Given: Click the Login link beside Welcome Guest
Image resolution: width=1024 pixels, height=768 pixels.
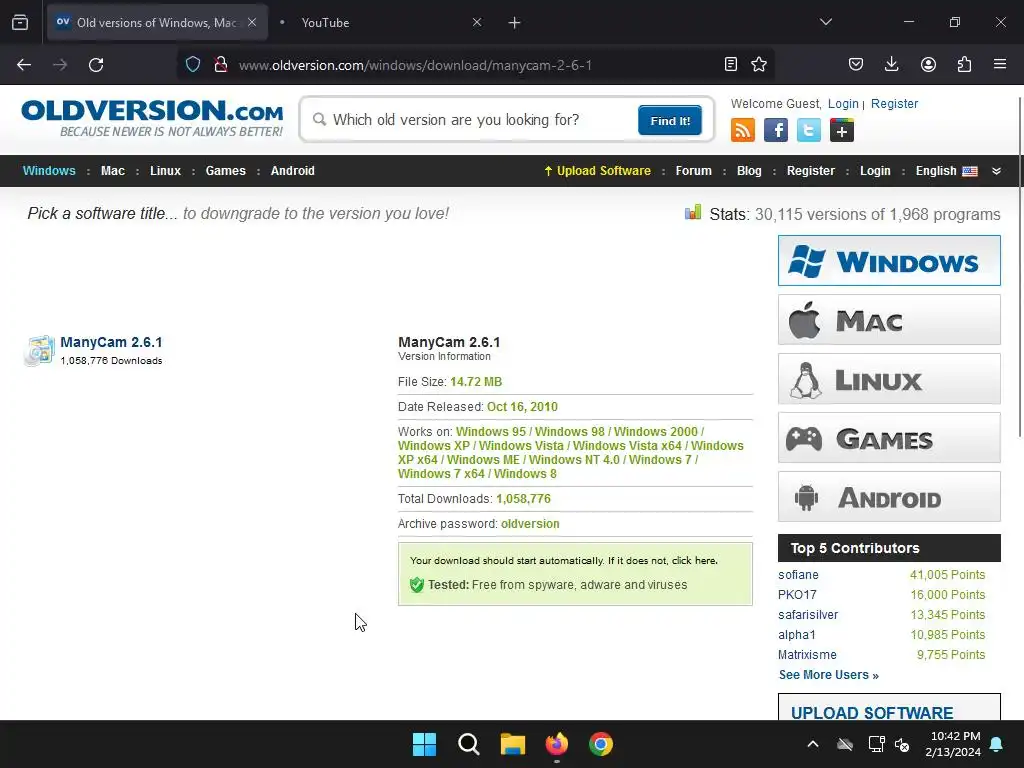Looking at the screenshot, I should (x=843, y=104).
